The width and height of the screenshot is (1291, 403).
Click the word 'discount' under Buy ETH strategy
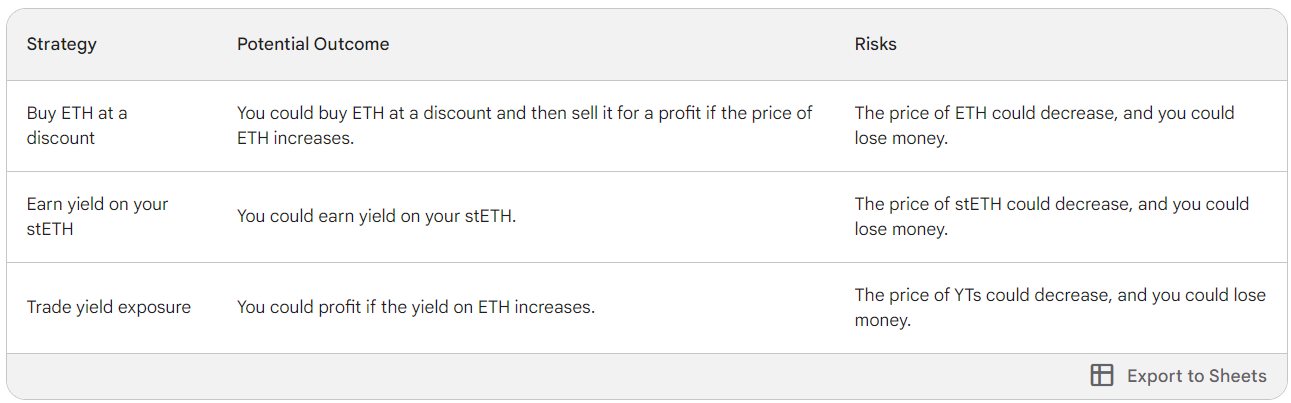61,138
